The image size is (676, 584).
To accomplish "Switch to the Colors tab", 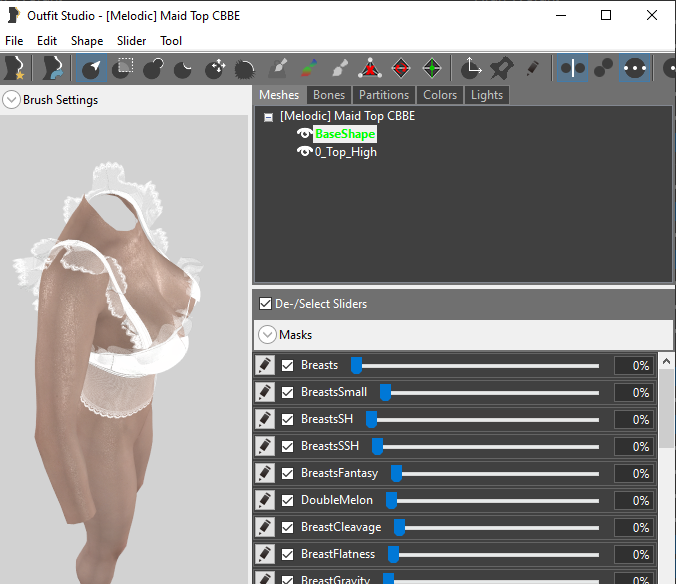I will coord(440,95).
